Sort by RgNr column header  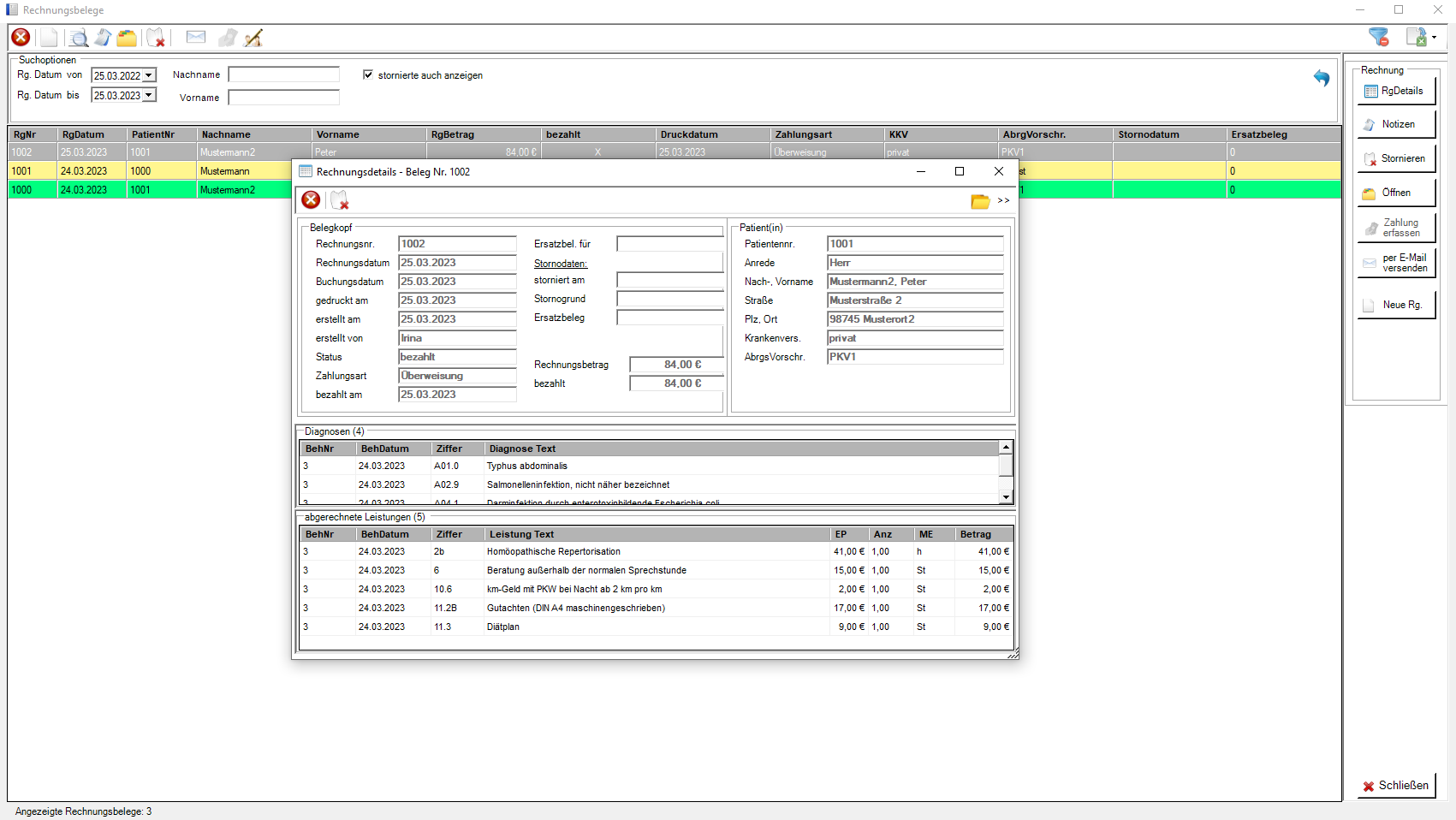(33, 134)
